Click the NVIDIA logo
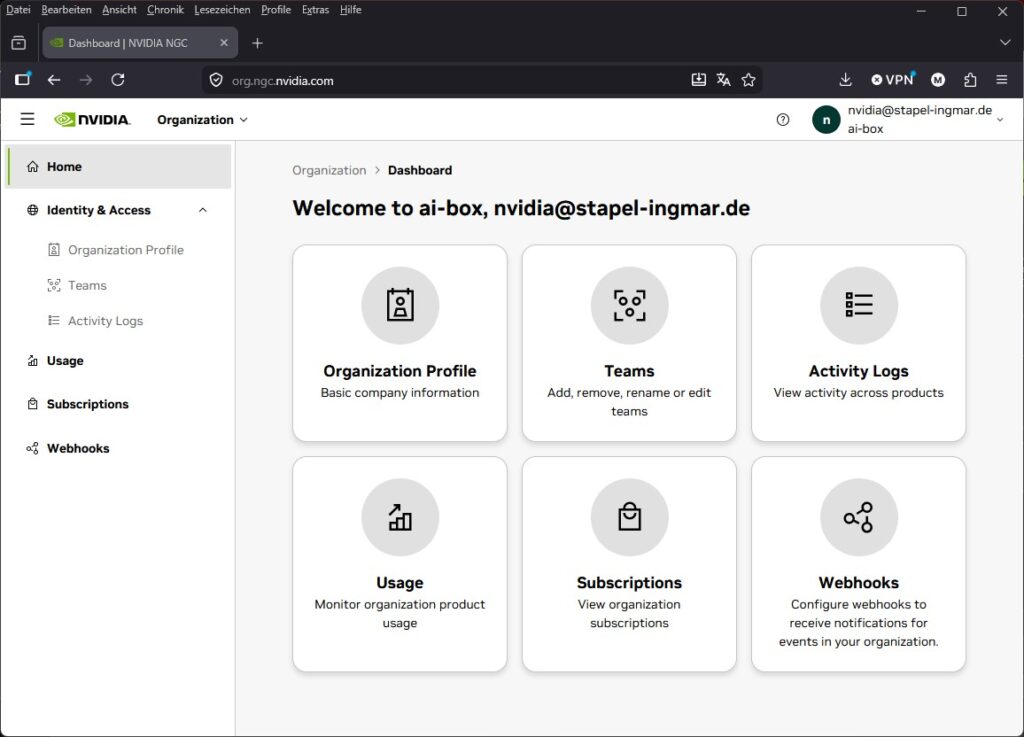The image size is (1024, 737). (92, 119)
